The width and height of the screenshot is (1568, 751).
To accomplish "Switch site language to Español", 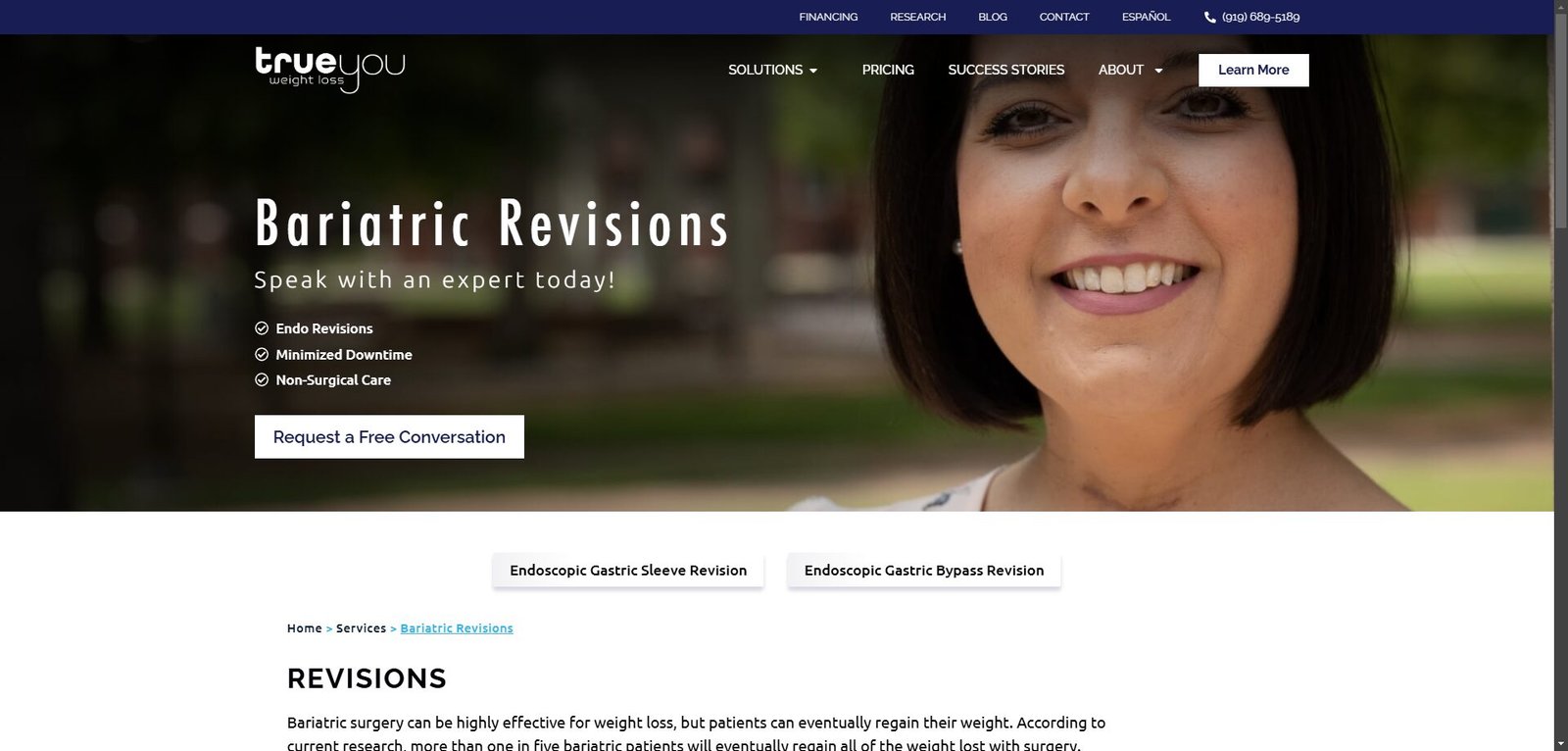I will tap(1146, 17).
